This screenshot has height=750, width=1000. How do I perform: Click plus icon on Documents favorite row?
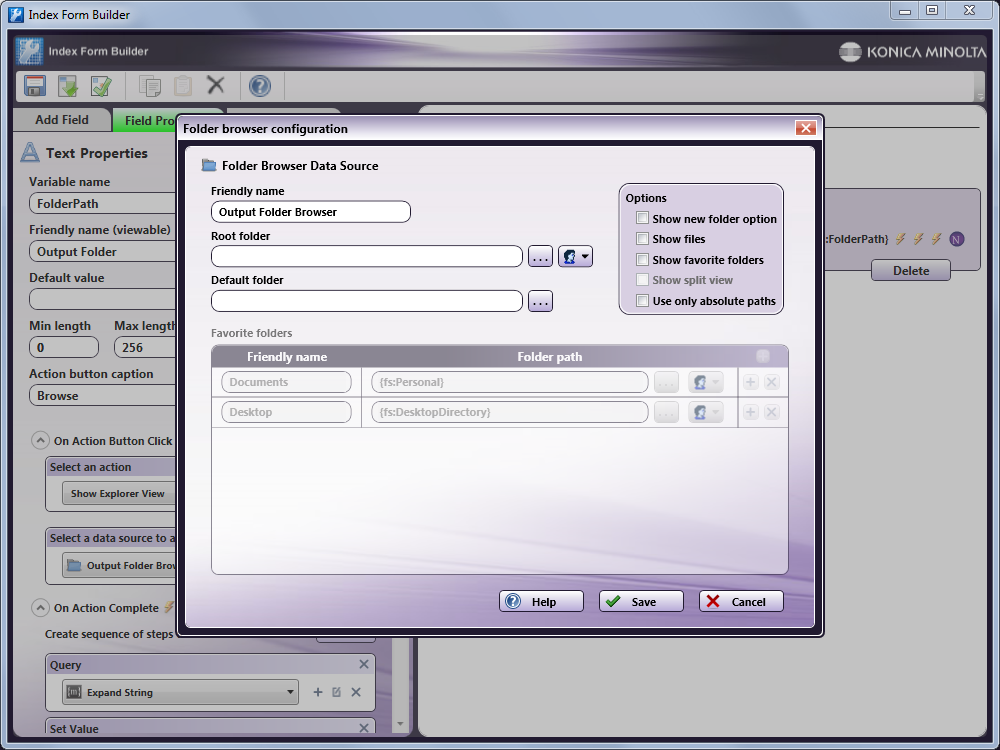(x=751, y=382)
